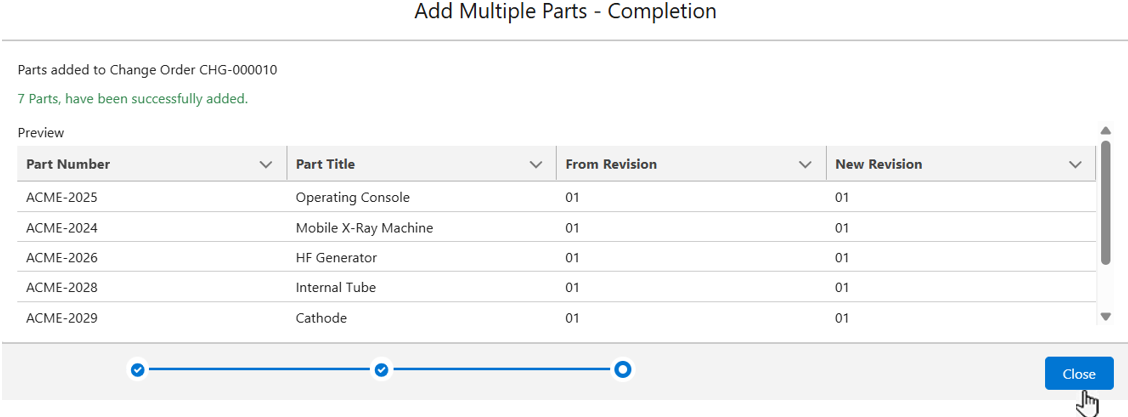Sort by the Part Number column header
The height and width of the screenshot is (417, 1128).
(68, 164)
